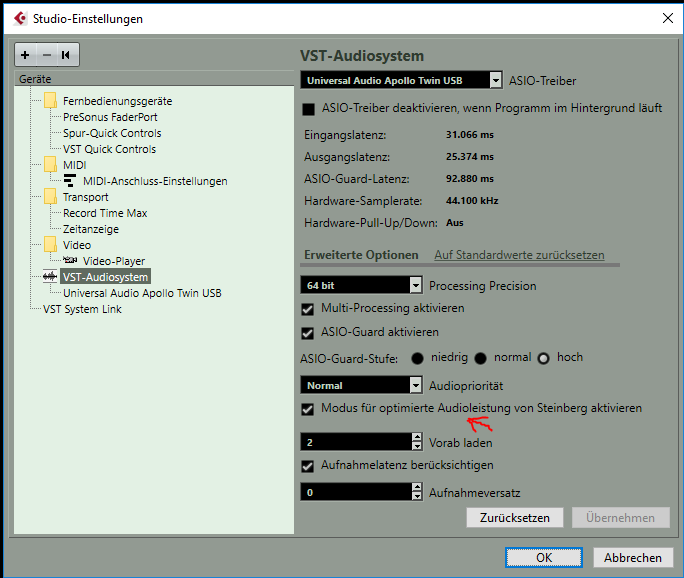Viewport: 684px width, 578px height.
Task: Click the Hardware-Samplerate value 44.100 kHz
Action: (x=472, y=200)
